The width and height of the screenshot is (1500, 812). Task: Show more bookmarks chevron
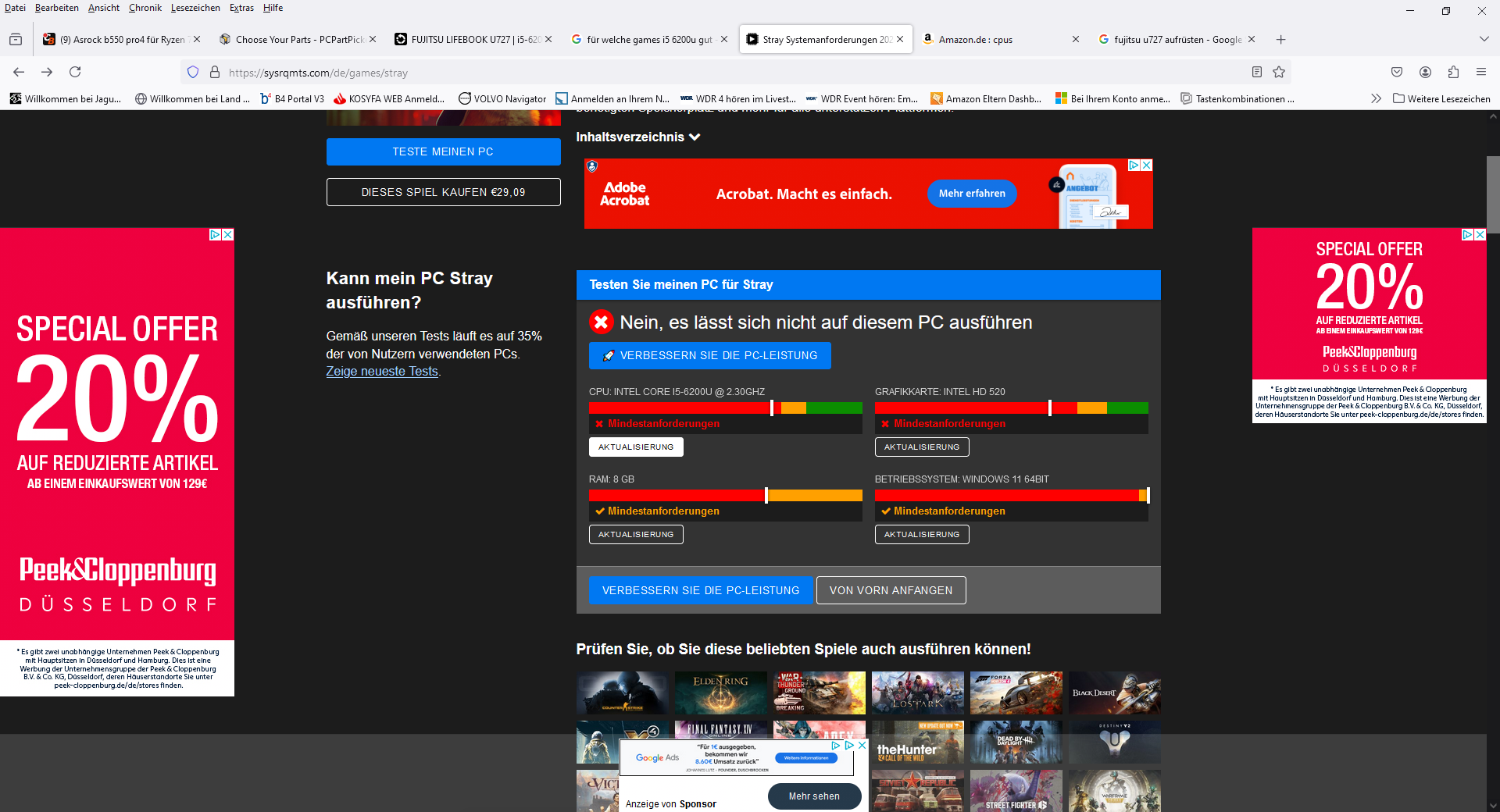point(1376,98)
